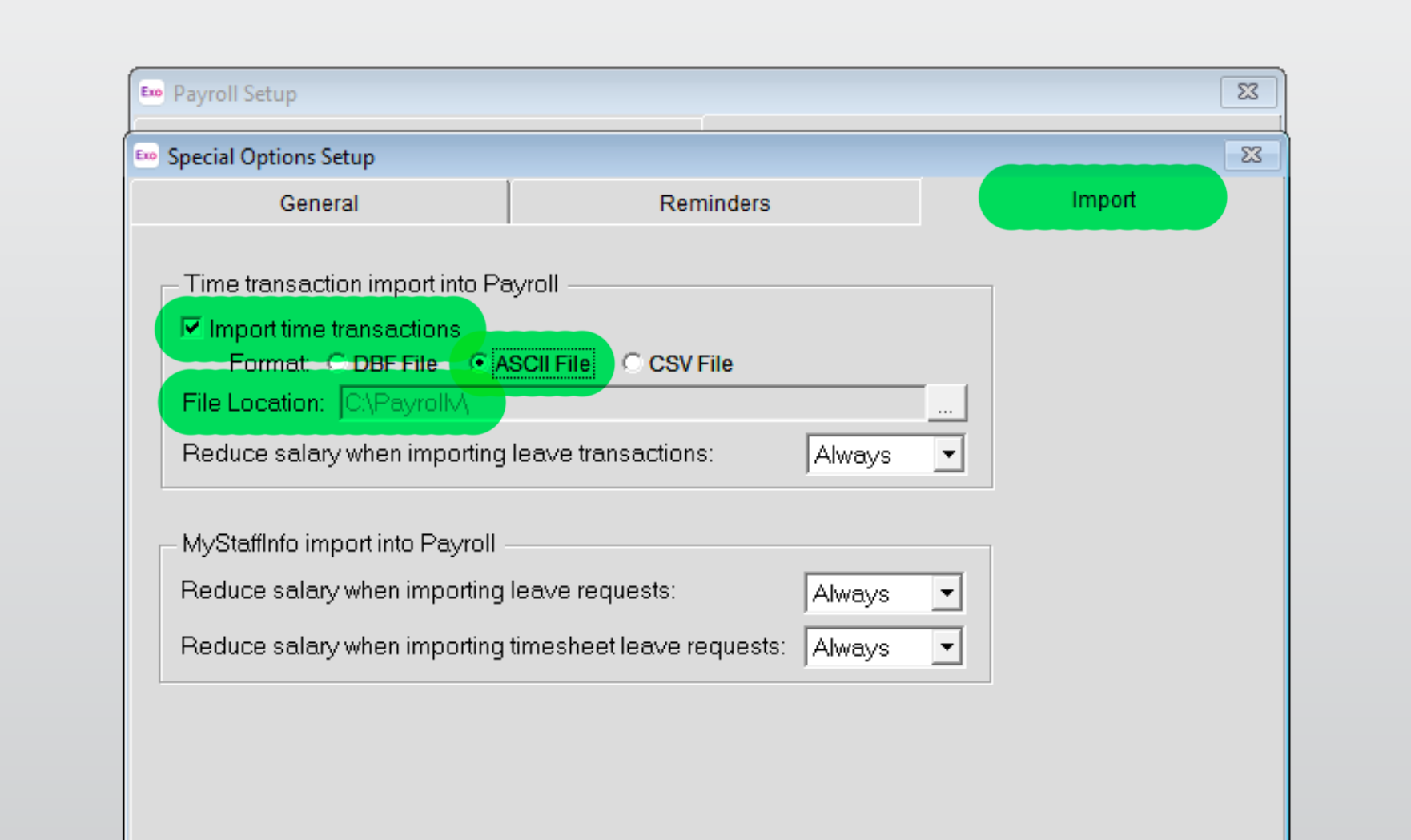Click the Exo icon in Payroll Setup title bar
Image resolution: width=1411 pixels, height=840 pixels.
[151, 93]
